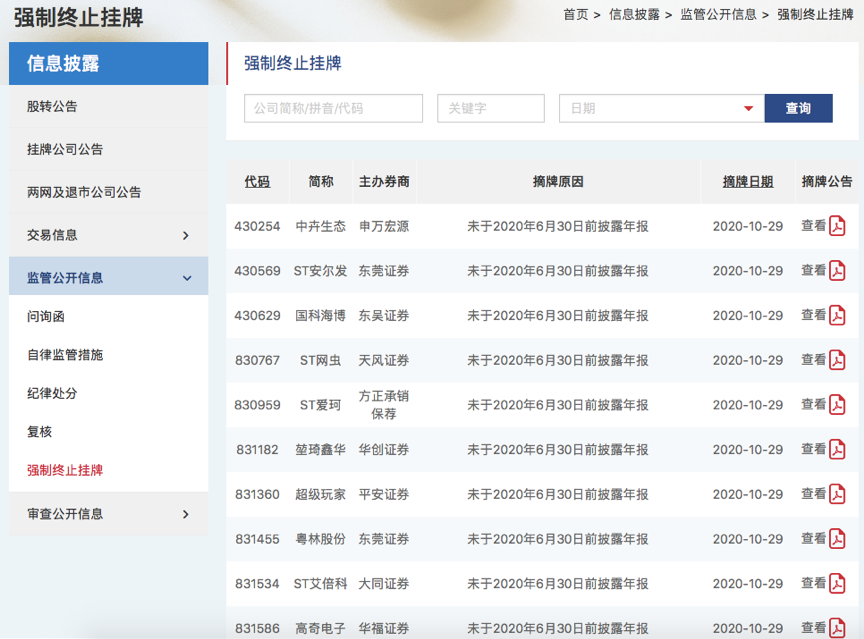Open PDF icon for 高奇电子 row

pos(837,628)
